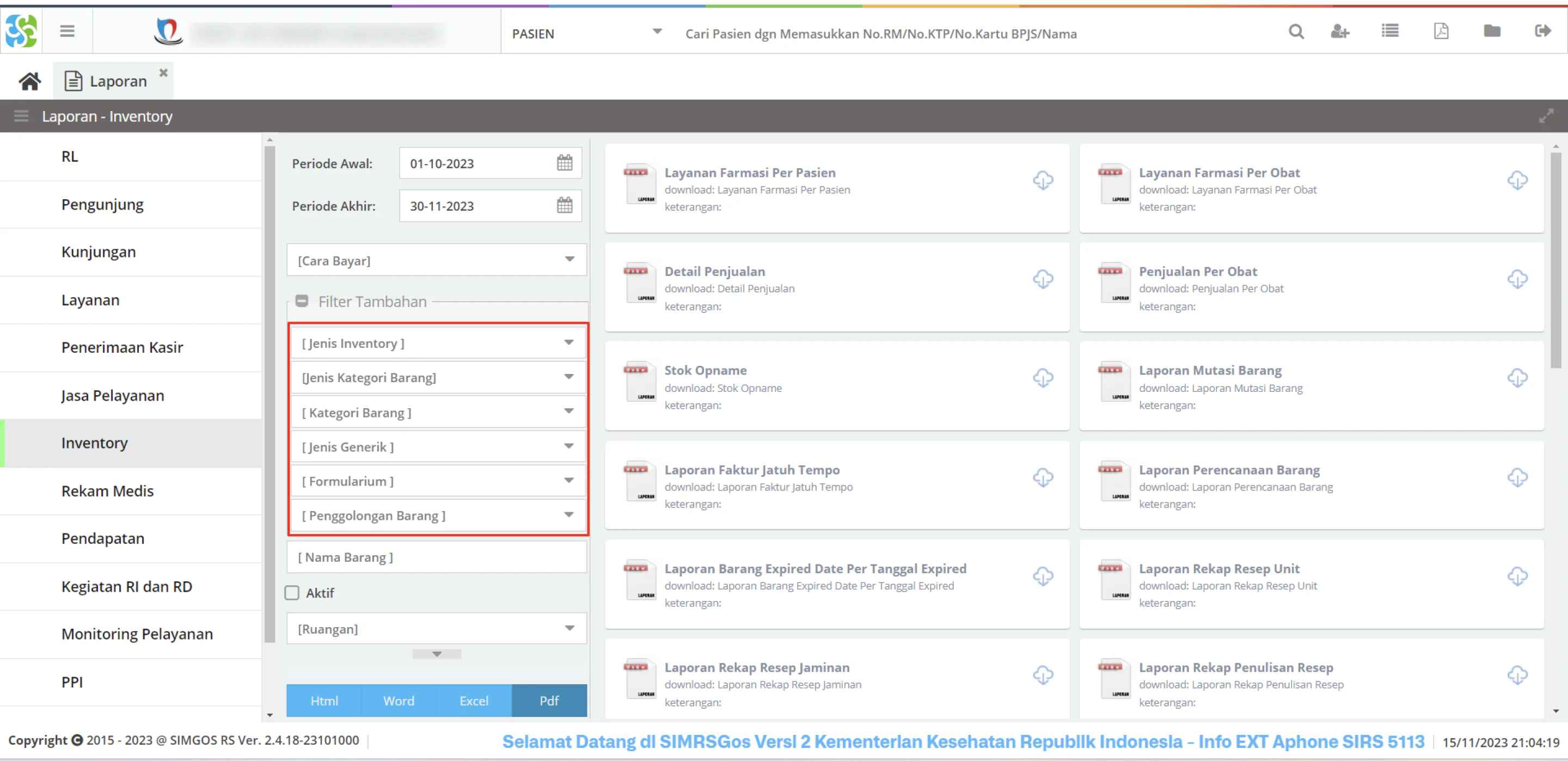The height and width of the screenshot is (761, 1568).
Task: Focus the patient search input field
Action: pos(974,34)
